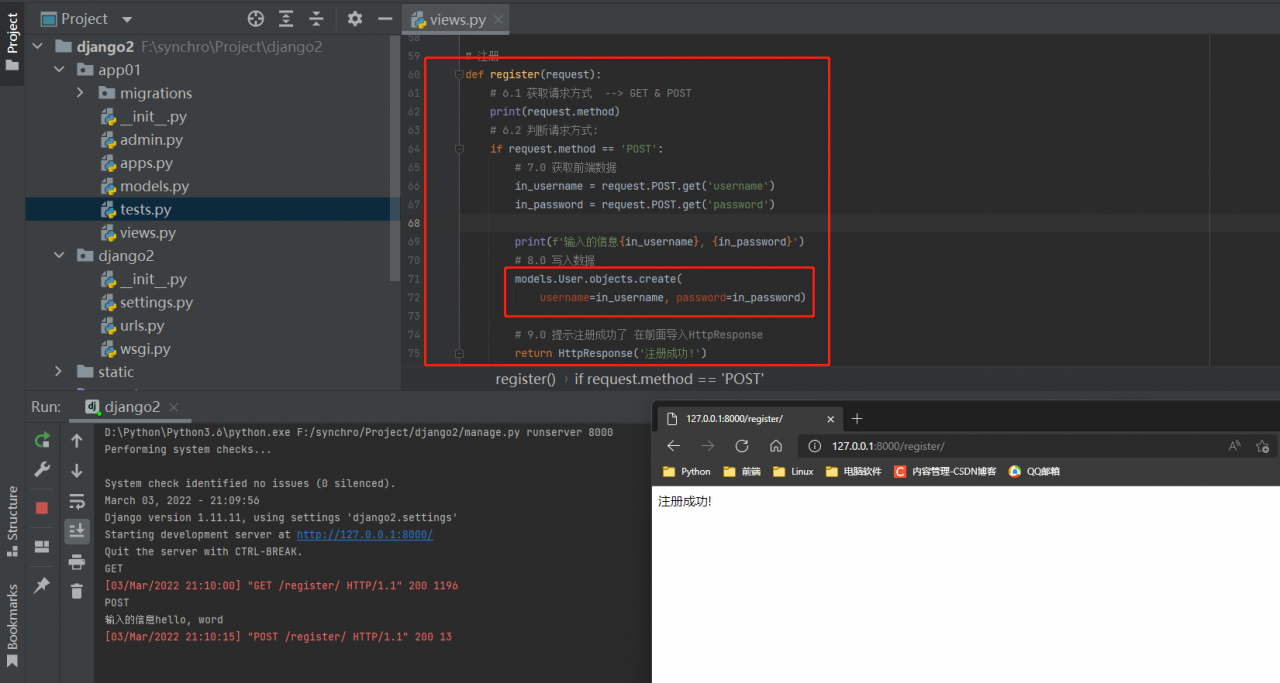The width and height of the screenshot is (1280, 683).
Task: Open the Project view dropdown
Action: click(126, 19)
